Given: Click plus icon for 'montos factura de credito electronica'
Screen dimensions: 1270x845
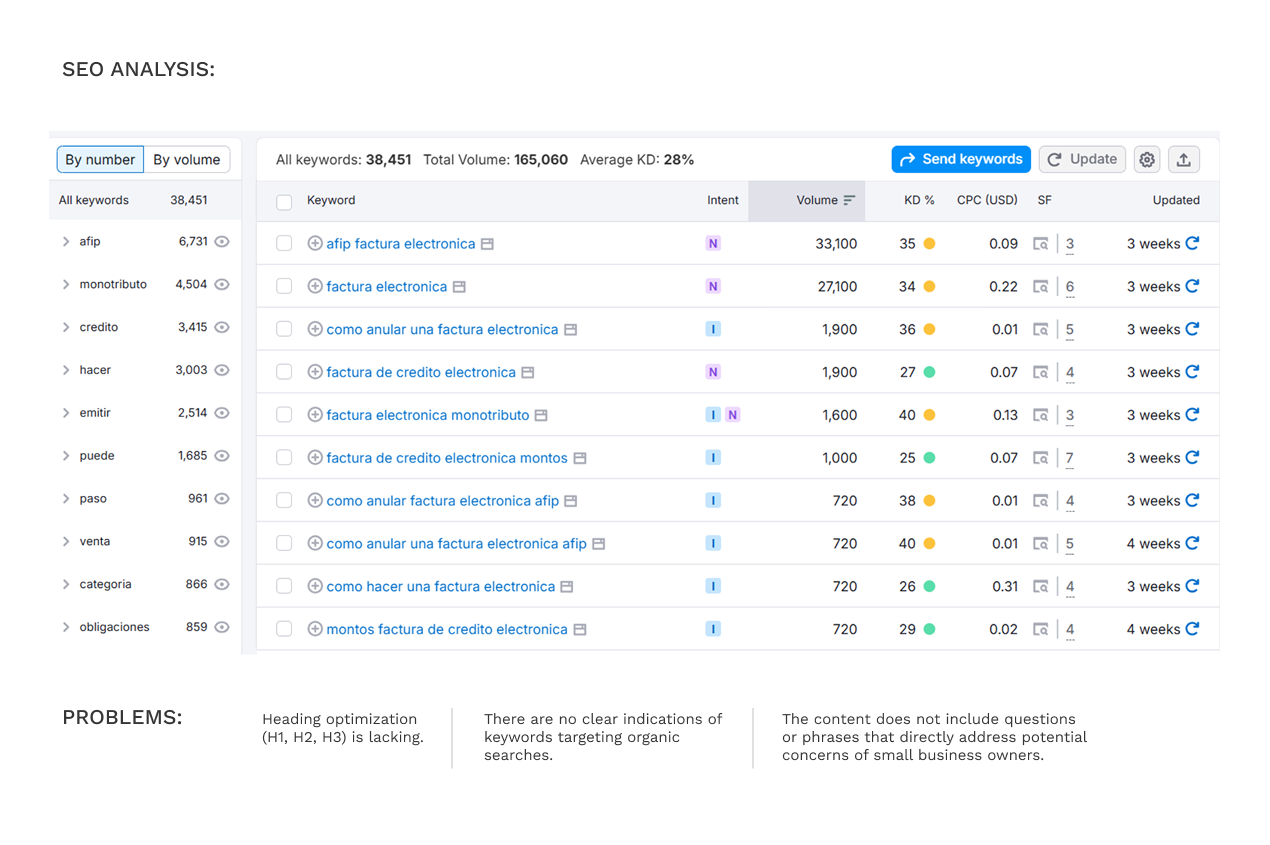Looking at the screenshot, I should tap(315, 629).
